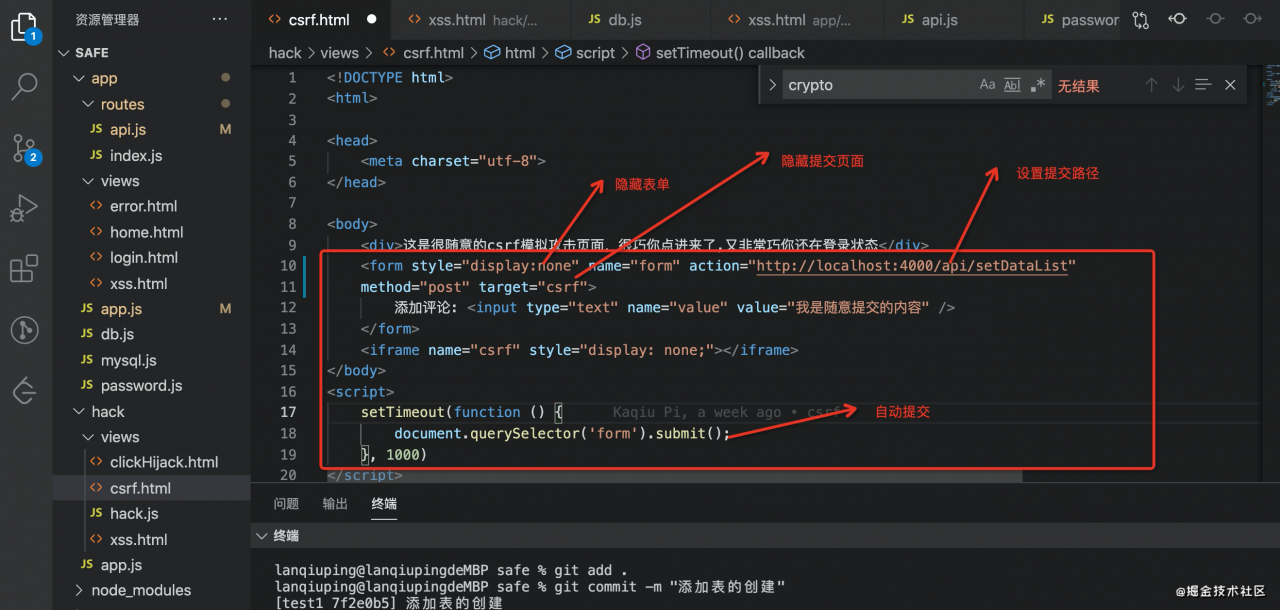Click inside the search input containing crypto
Screen dimensions: 1280x610
[x=880, y=85]
